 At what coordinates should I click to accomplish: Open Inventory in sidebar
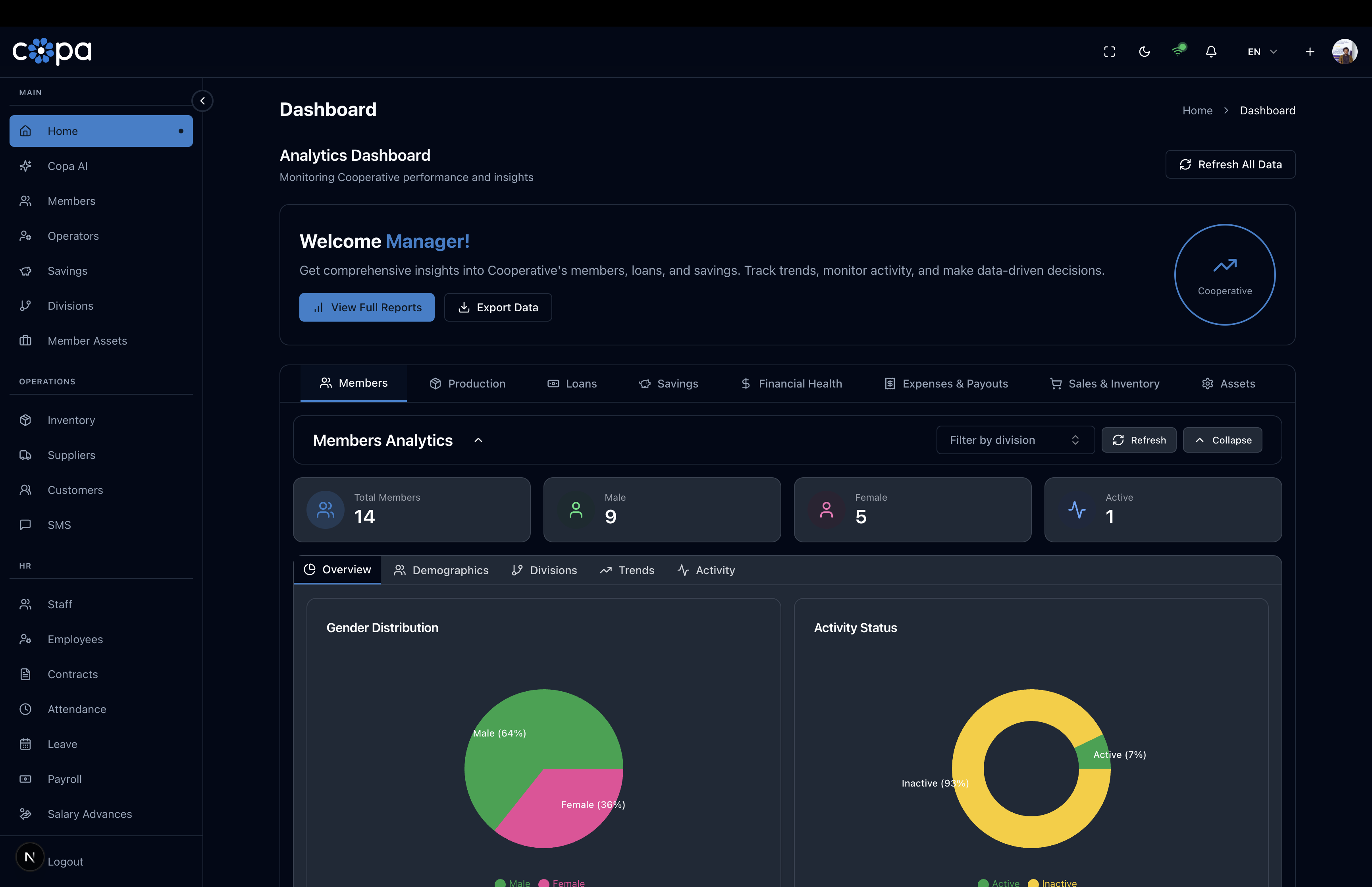click(x=101, y=420)
